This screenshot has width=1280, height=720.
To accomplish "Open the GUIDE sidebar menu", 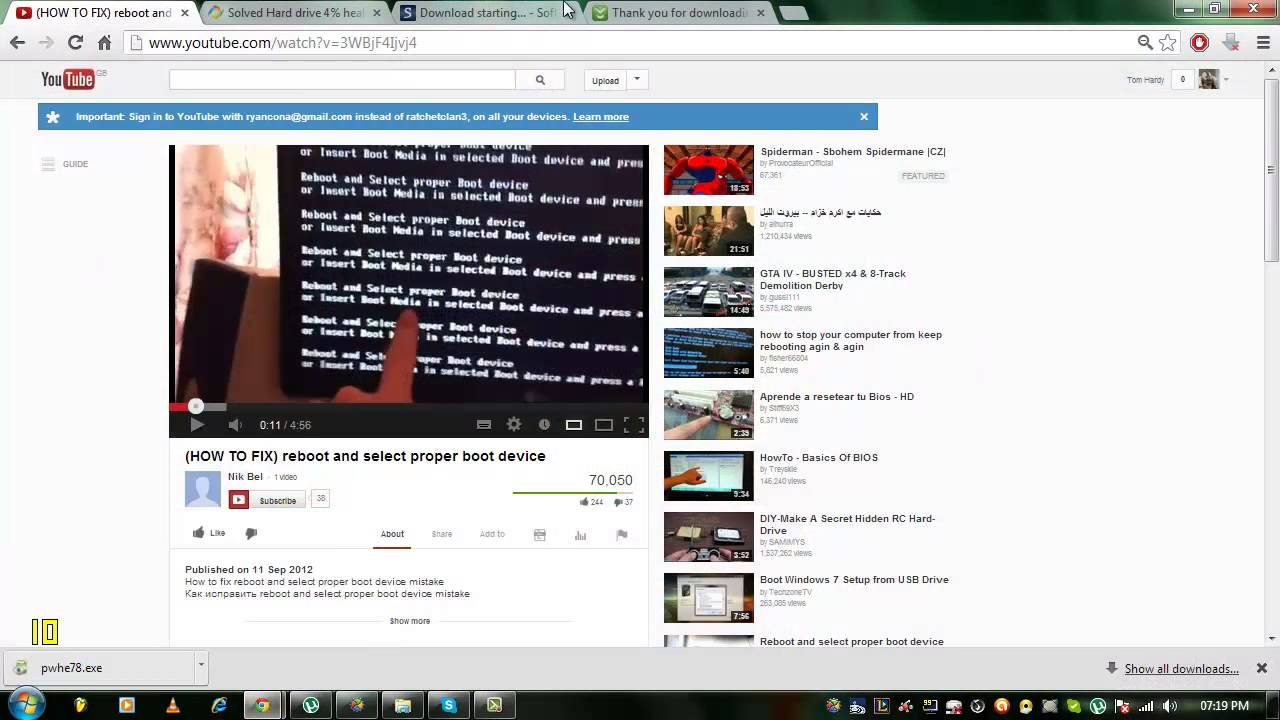I will pos(65,164).
